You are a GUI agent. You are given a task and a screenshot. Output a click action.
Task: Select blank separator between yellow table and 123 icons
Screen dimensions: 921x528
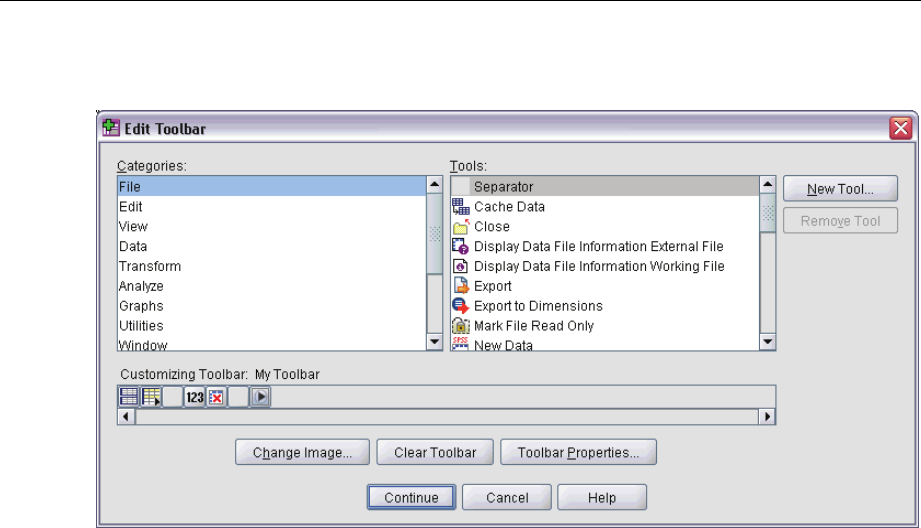173,397
